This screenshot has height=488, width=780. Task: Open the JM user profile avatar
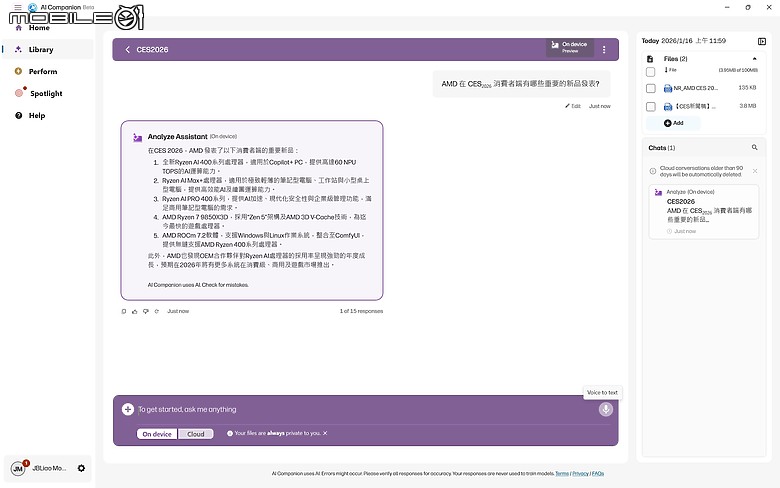point(17,469)
